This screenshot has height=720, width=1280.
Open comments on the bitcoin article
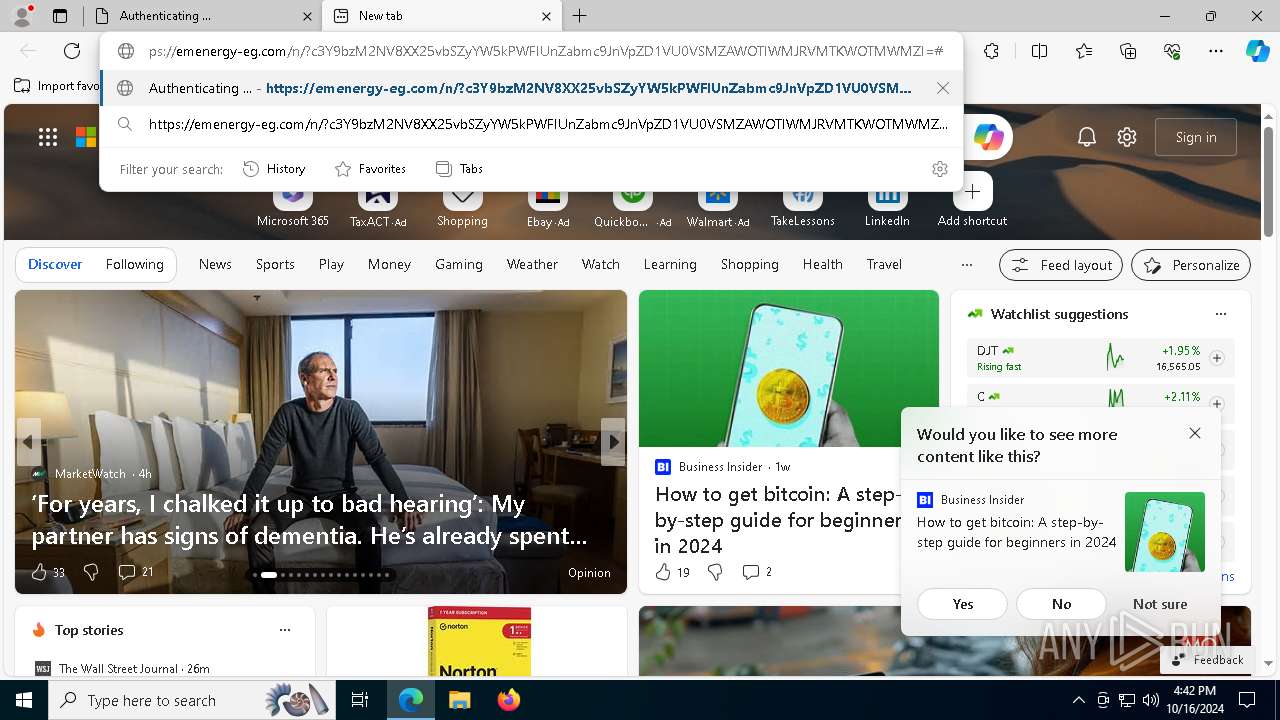[757, 572]
